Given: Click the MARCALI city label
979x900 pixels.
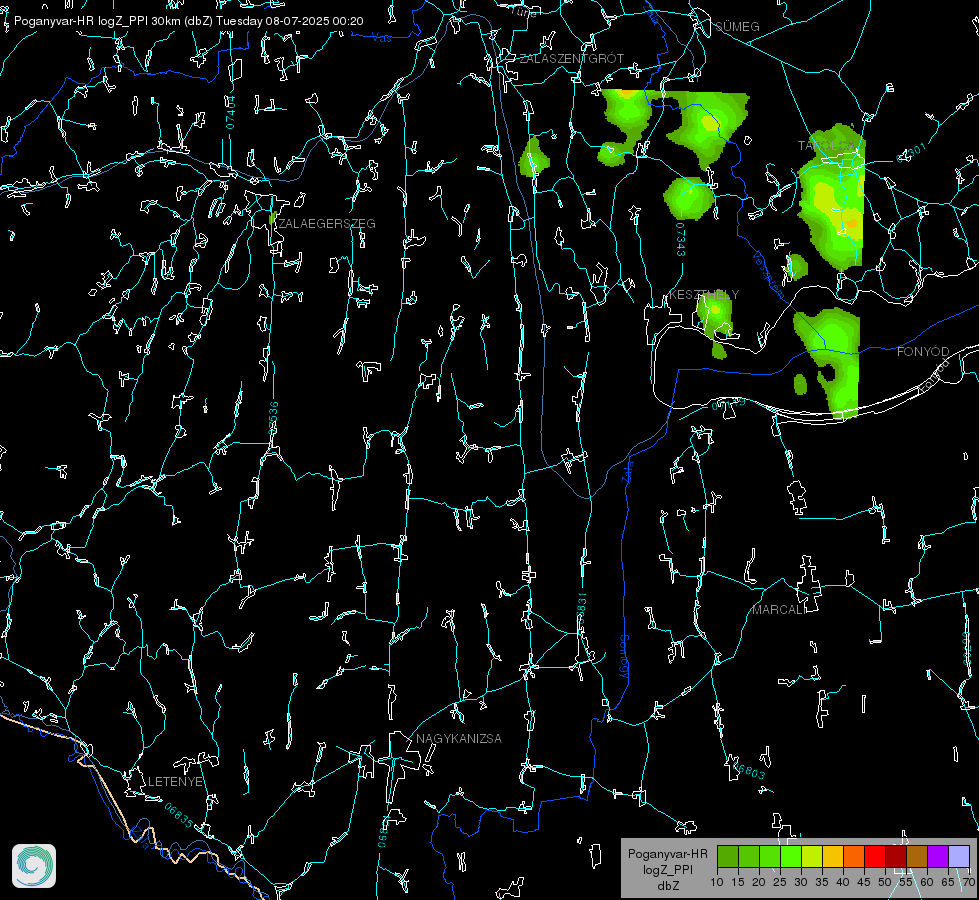Looking at the screenshot, I should tap(779, 610).
